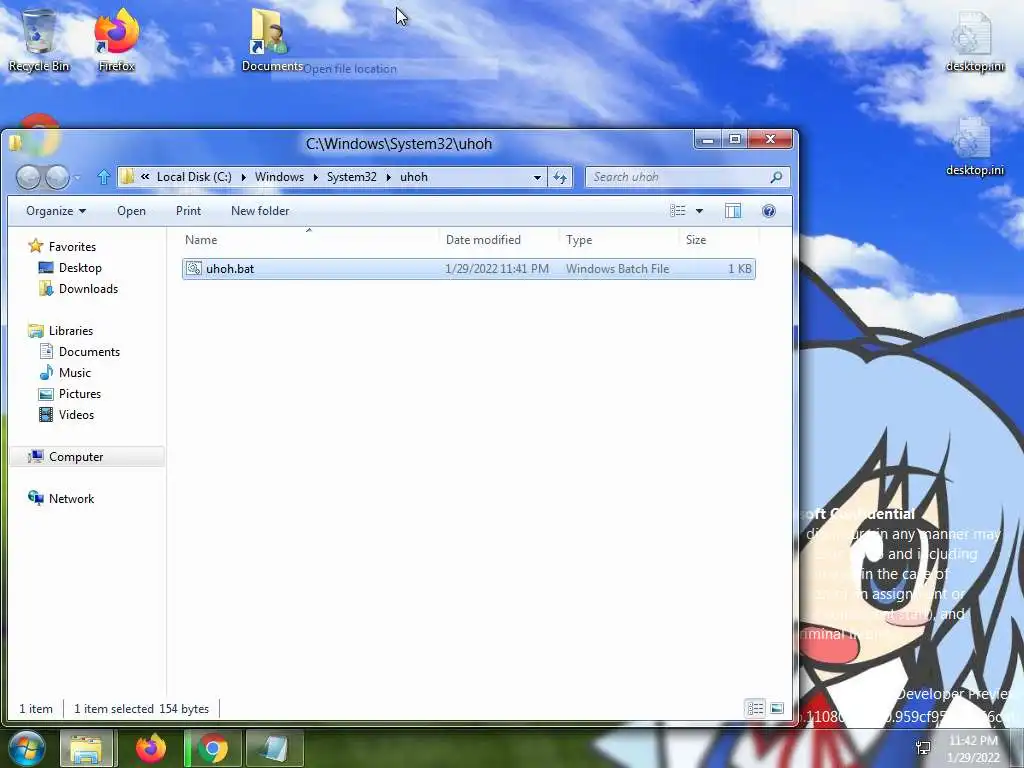Viewport: 1024px width, 768px height.
Task: Launch Firefox from the desktop shortcut
Action: point(116,39)
